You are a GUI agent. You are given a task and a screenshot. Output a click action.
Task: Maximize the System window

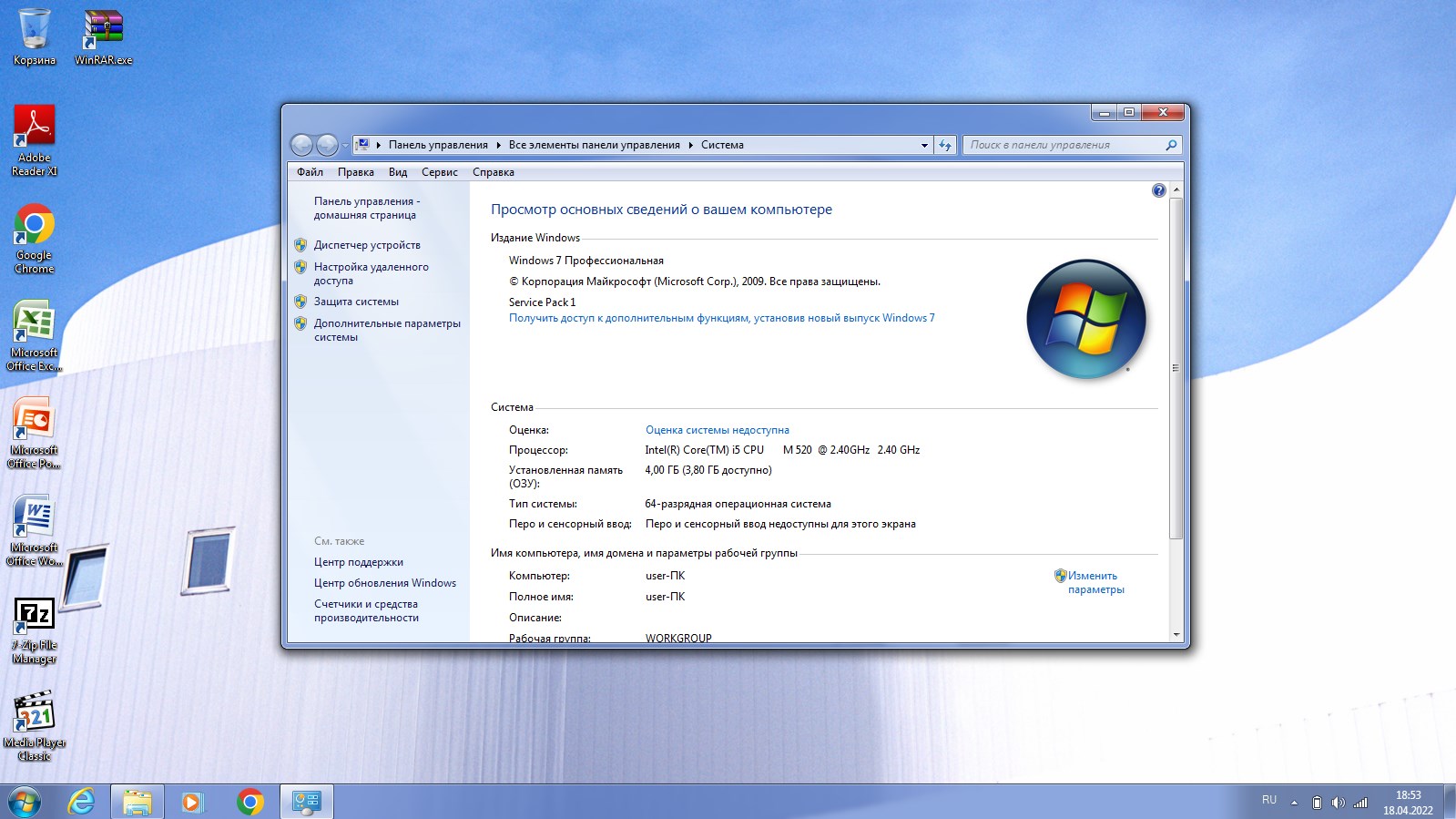1128,112
